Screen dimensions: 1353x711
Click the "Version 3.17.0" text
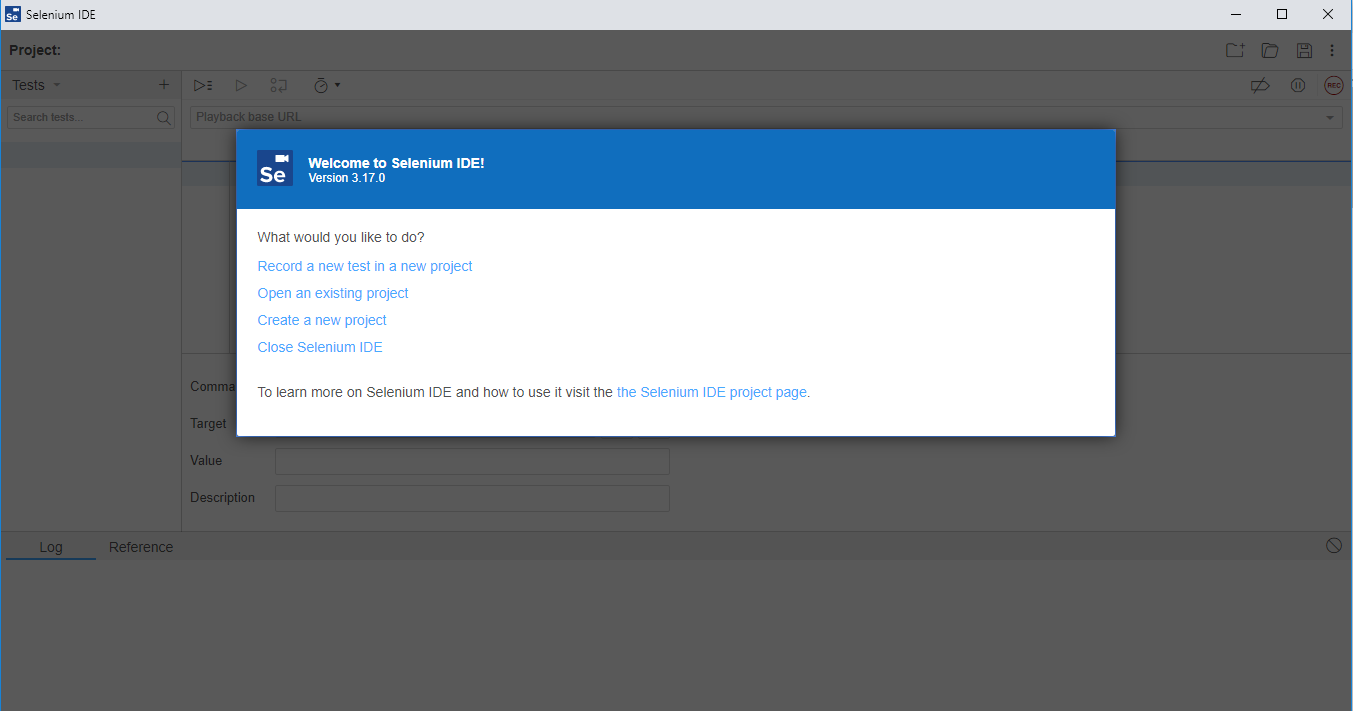[x=346, y=178]
